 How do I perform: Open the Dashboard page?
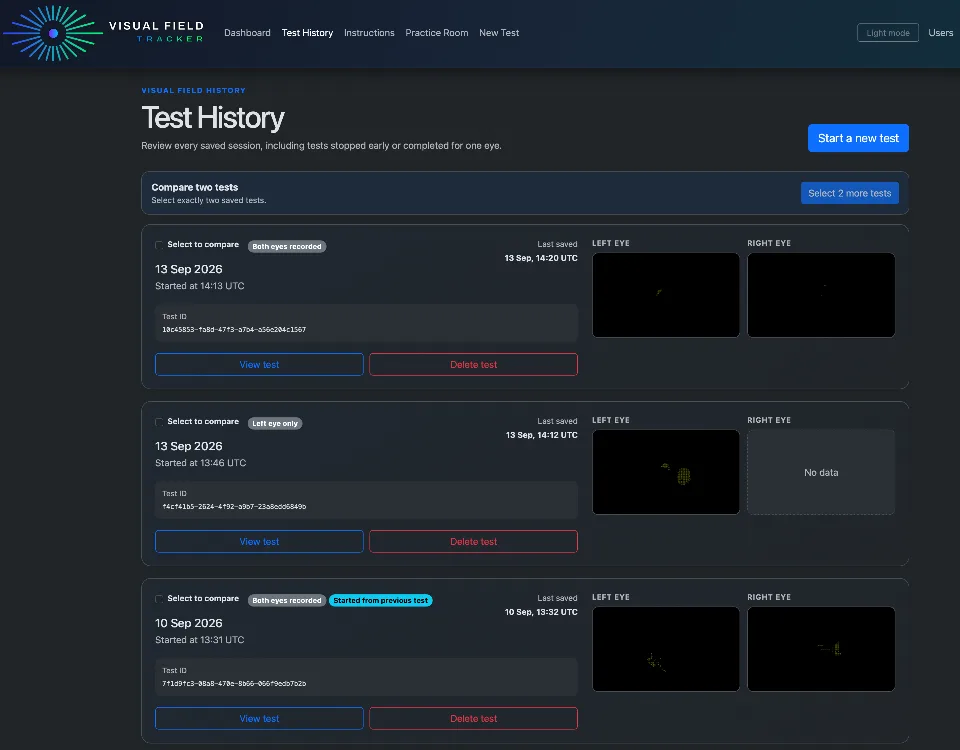coord(247,33)
